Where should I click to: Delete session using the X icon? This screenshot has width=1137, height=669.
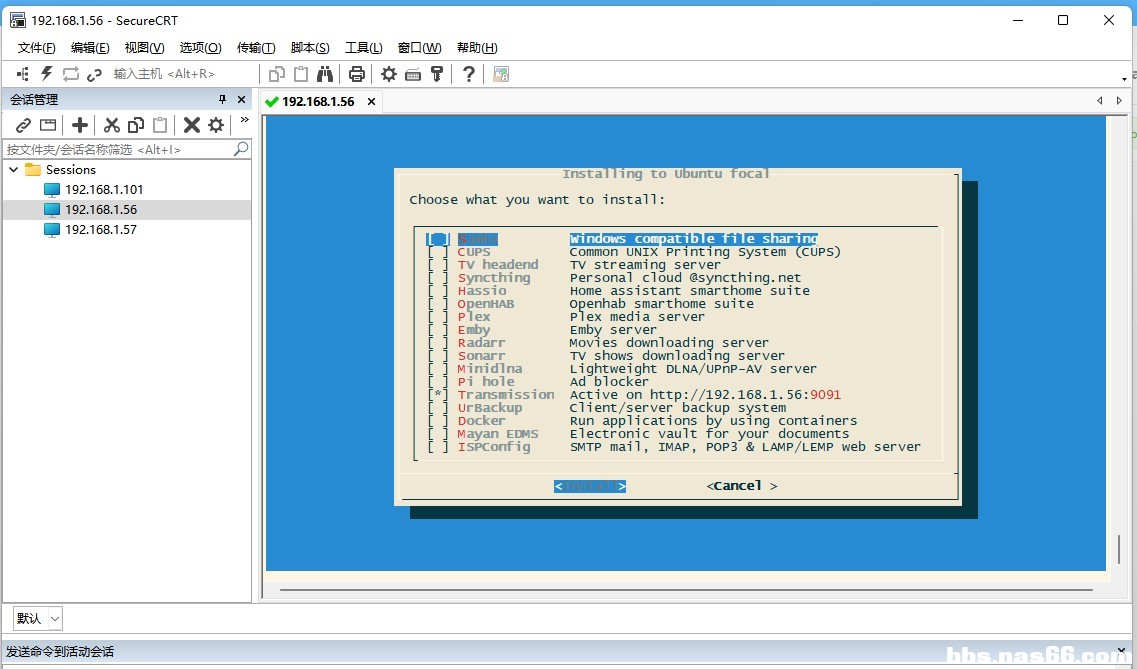pyautogui.click(x=191, y=125)
